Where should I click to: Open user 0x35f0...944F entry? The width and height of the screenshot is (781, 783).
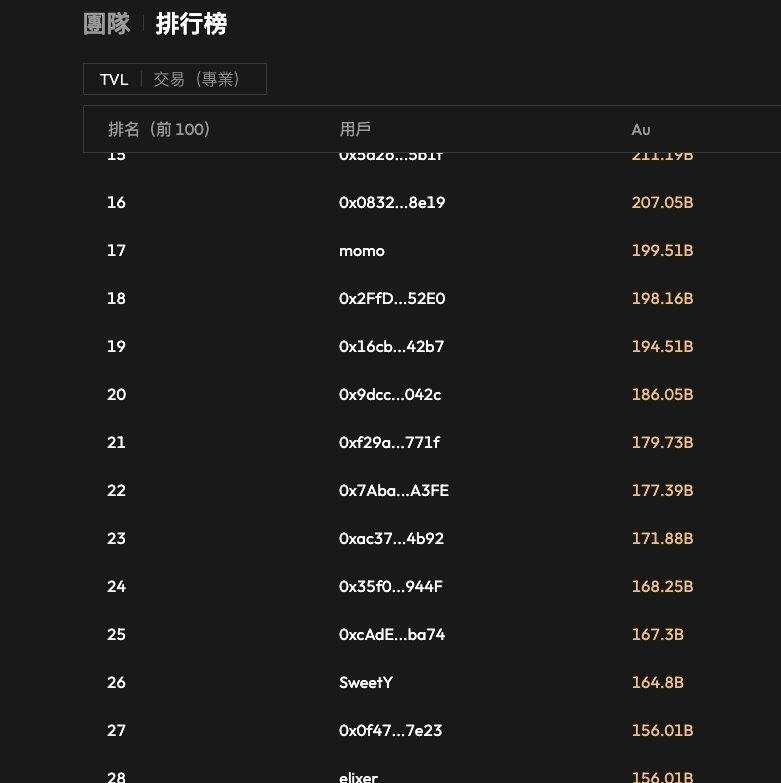391,586
